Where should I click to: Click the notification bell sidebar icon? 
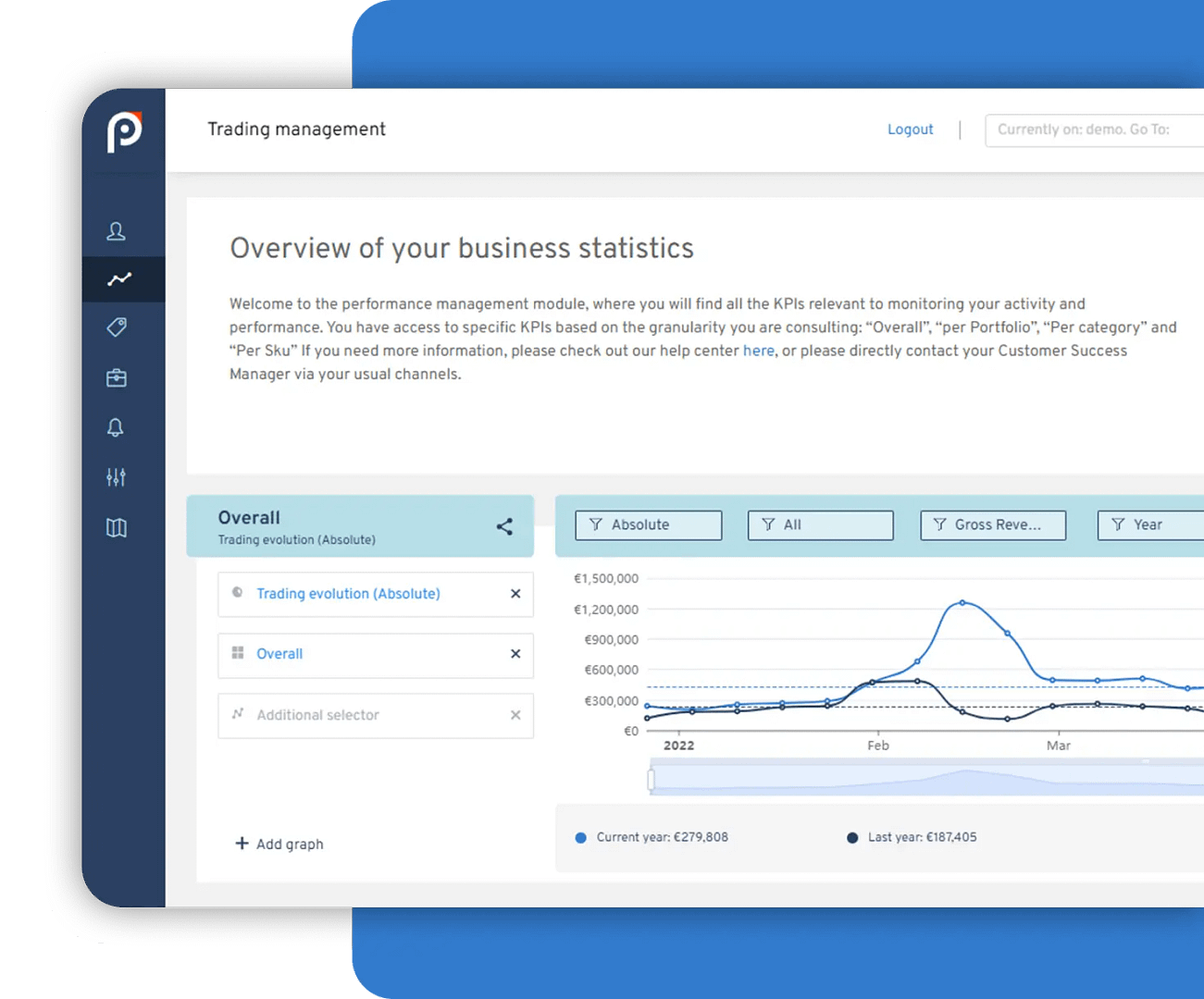[116, 427]
